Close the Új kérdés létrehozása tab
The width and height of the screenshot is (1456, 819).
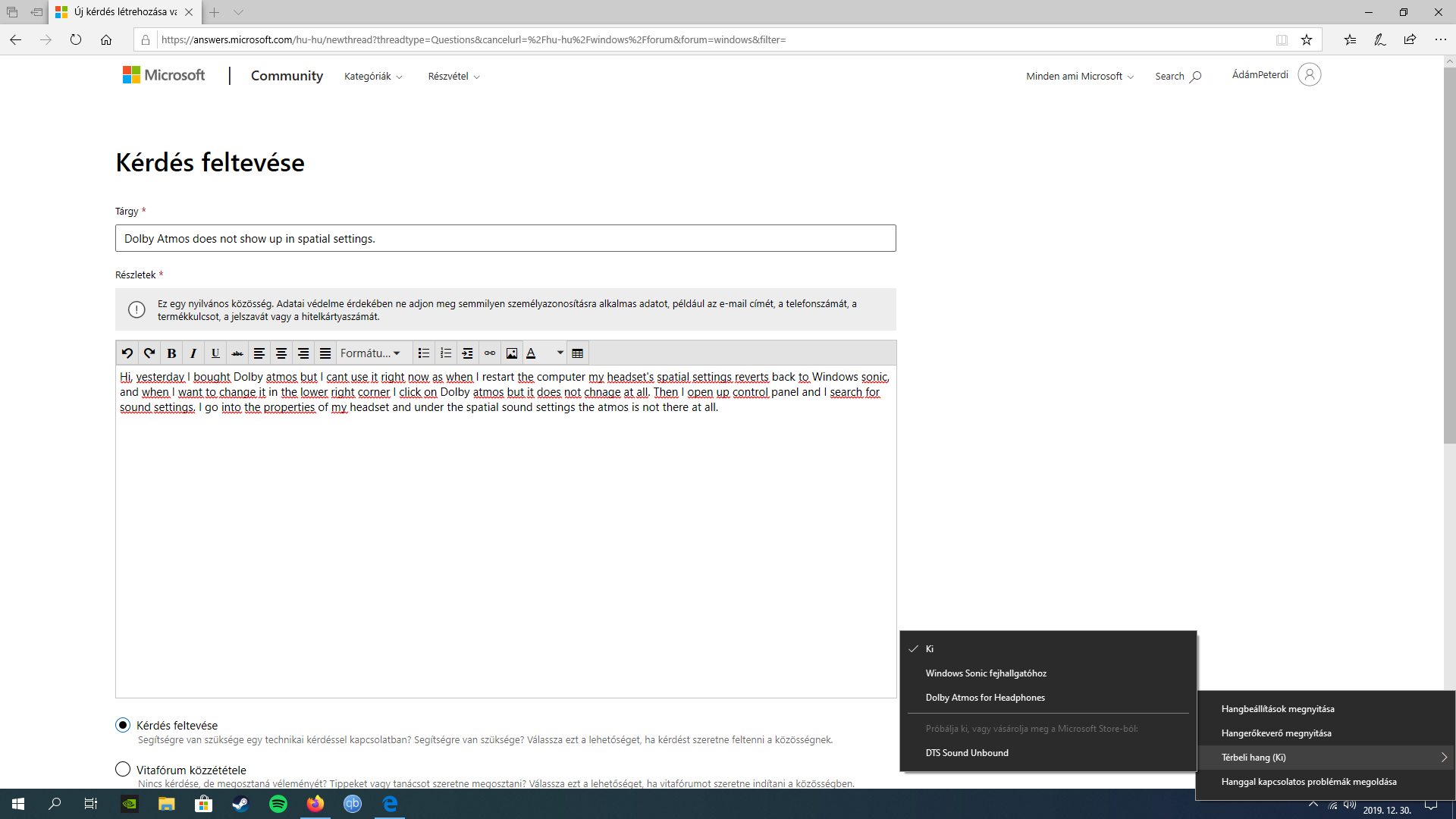coord(189,12)
